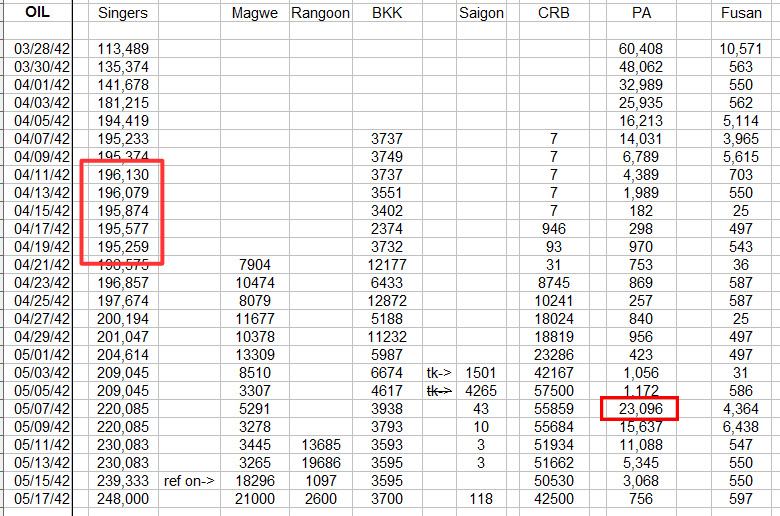Select BKK value 12177
Viewport: 780px width, 516px height.
coord(387,265)
